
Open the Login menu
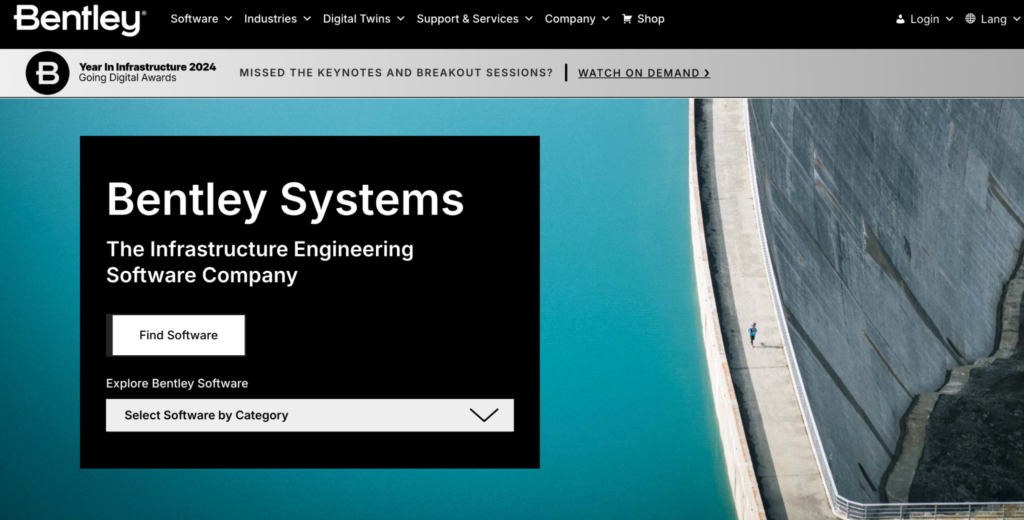925,19
